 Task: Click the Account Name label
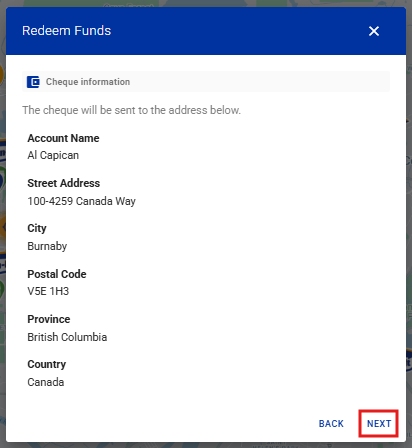(63, 138)
